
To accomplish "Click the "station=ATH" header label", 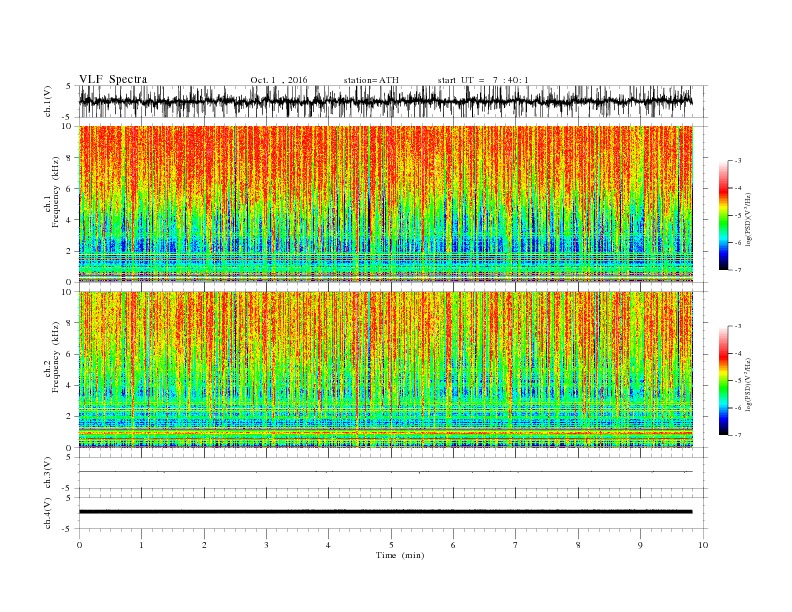I will pyautogui.click(x=371, y=80).
